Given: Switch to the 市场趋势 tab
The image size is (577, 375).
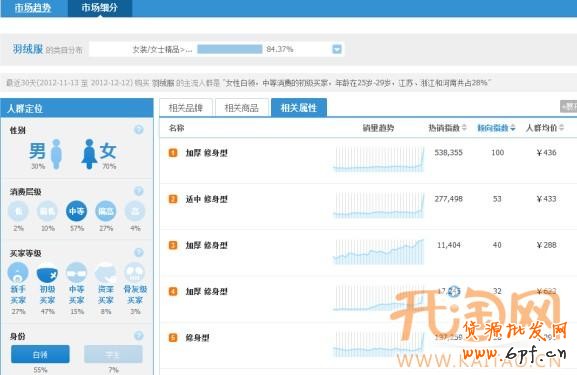Looking at the screenshot, I should (x=33, y=8).
